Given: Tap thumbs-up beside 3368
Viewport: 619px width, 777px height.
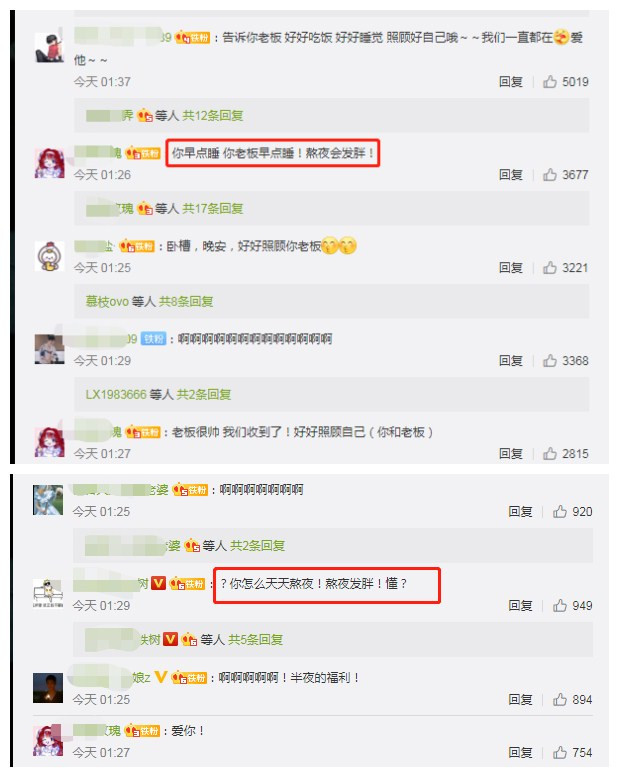Looking at the screenshot, I should pos(550,360).
